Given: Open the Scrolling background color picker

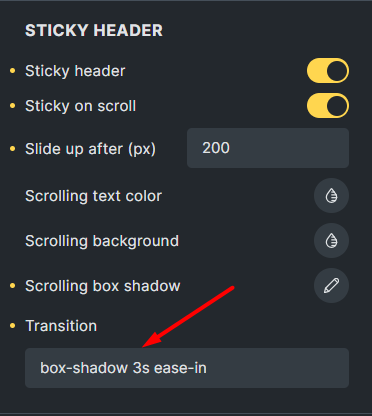Looking at the screenshot, I should (x=331, y=241).
